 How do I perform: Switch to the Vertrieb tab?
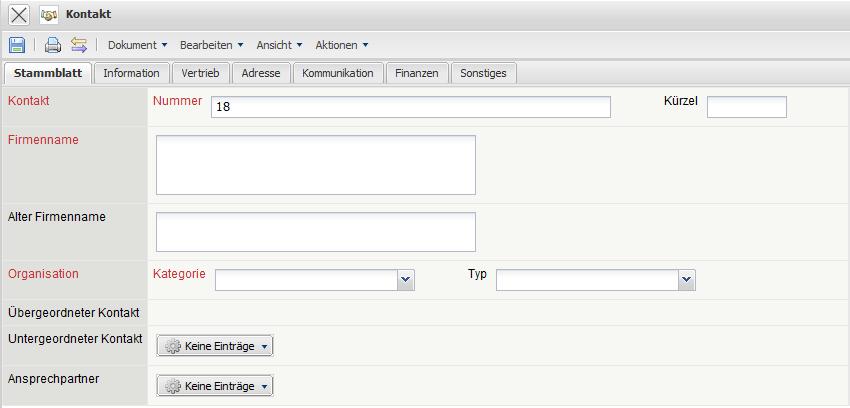(x=201, y=73)
